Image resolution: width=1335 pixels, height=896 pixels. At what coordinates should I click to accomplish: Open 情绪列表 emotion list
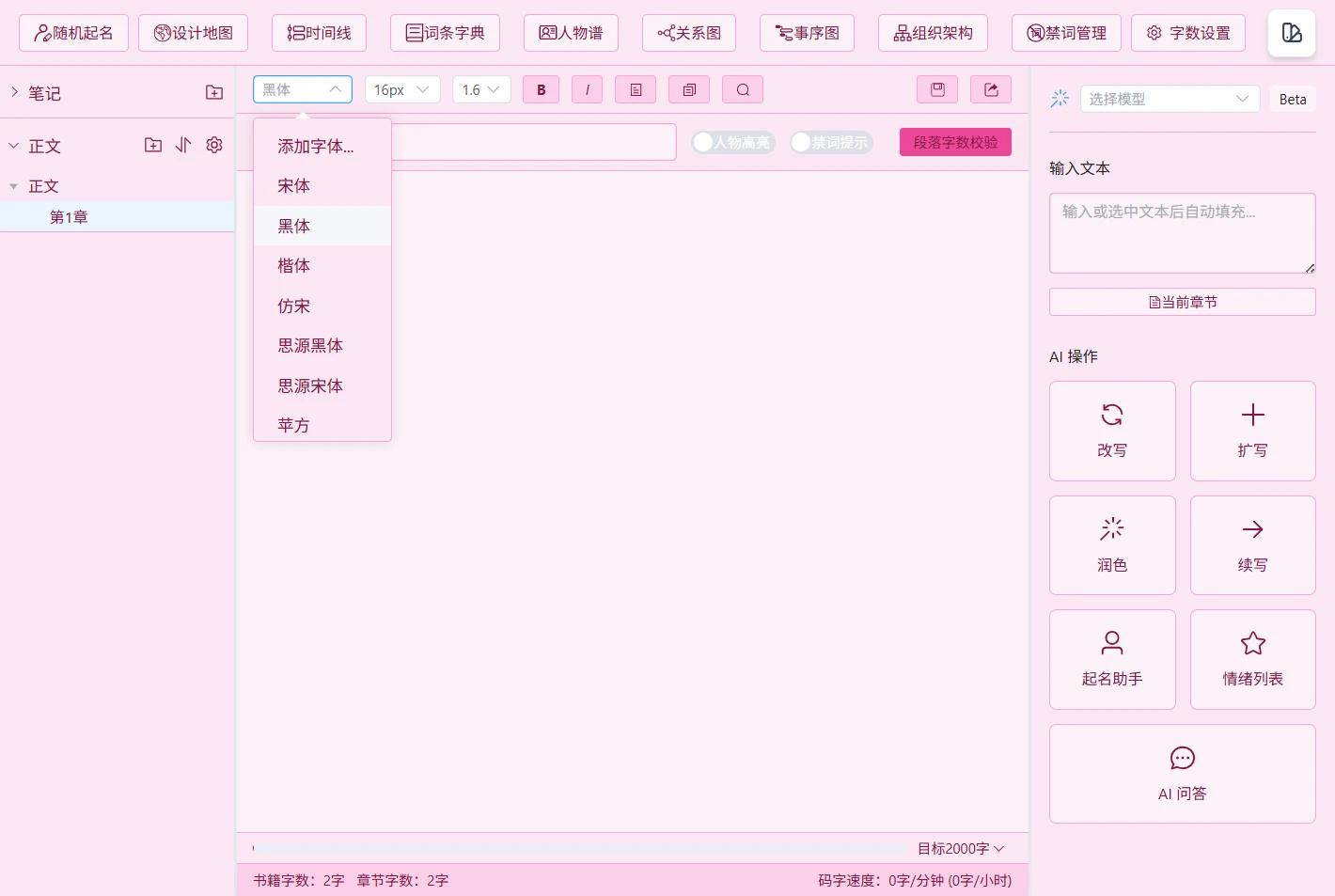[x=1252, y=659]
